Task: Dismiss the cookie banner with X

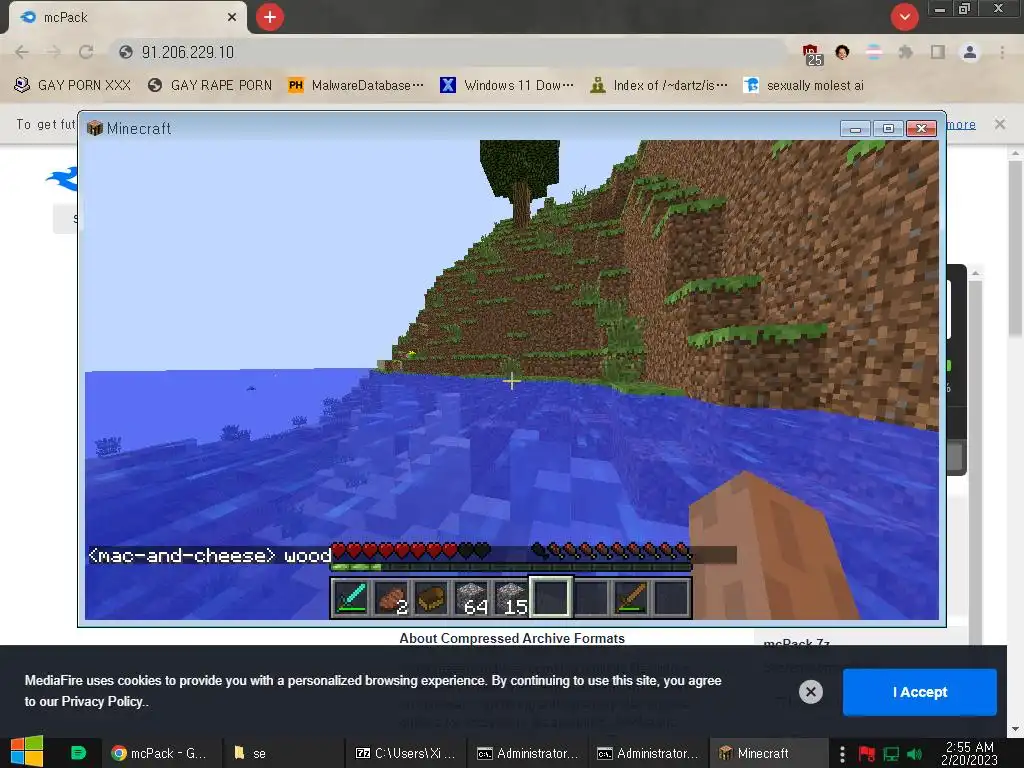Action: tap(810, 692)
